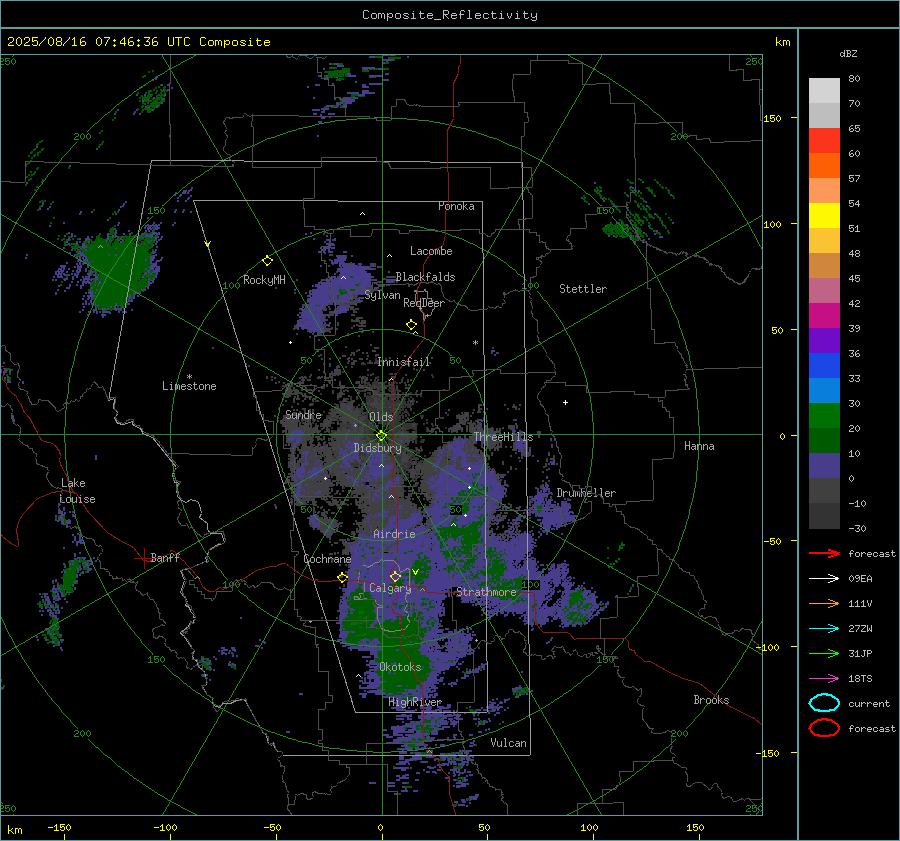Screen dimensions: 900x841
Task: Click the 100 tick on right axis
Action: point(772,224)
